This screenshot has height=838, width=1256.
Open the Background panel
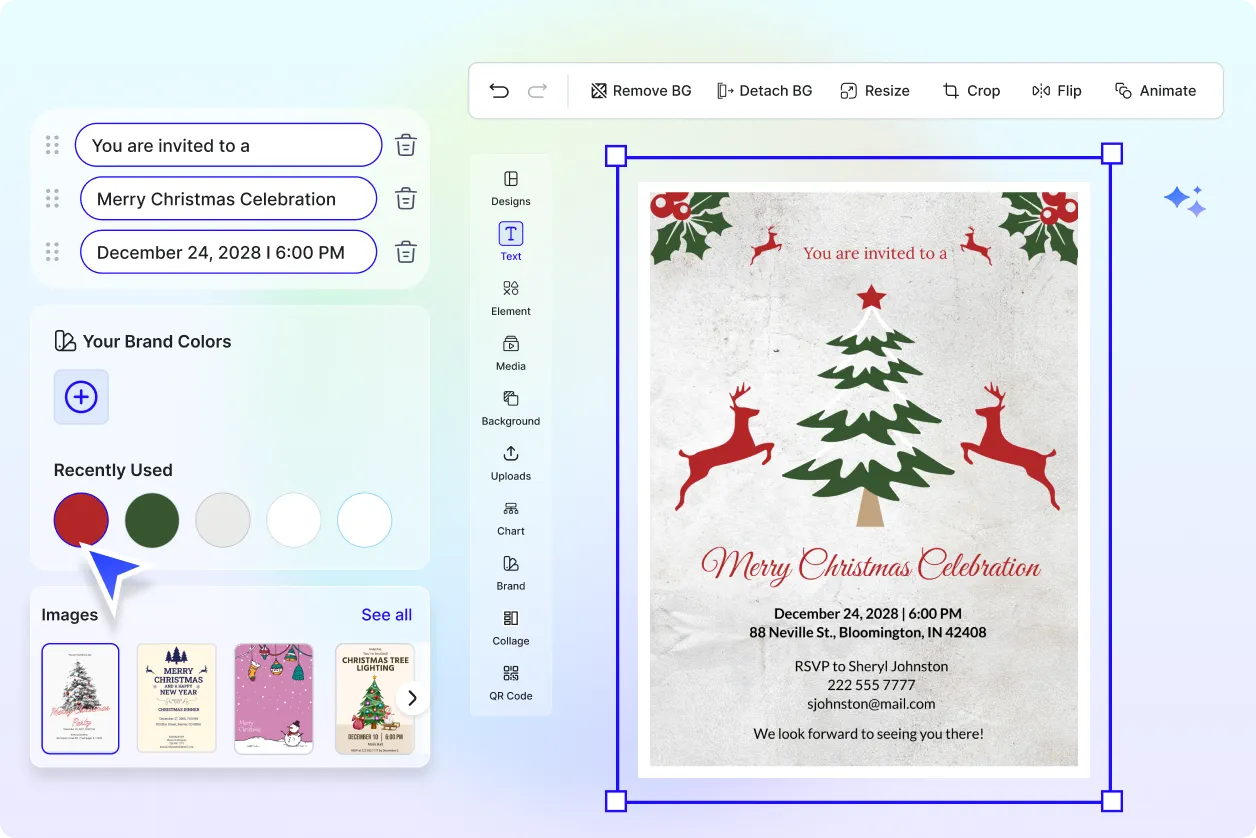[510, 408]
